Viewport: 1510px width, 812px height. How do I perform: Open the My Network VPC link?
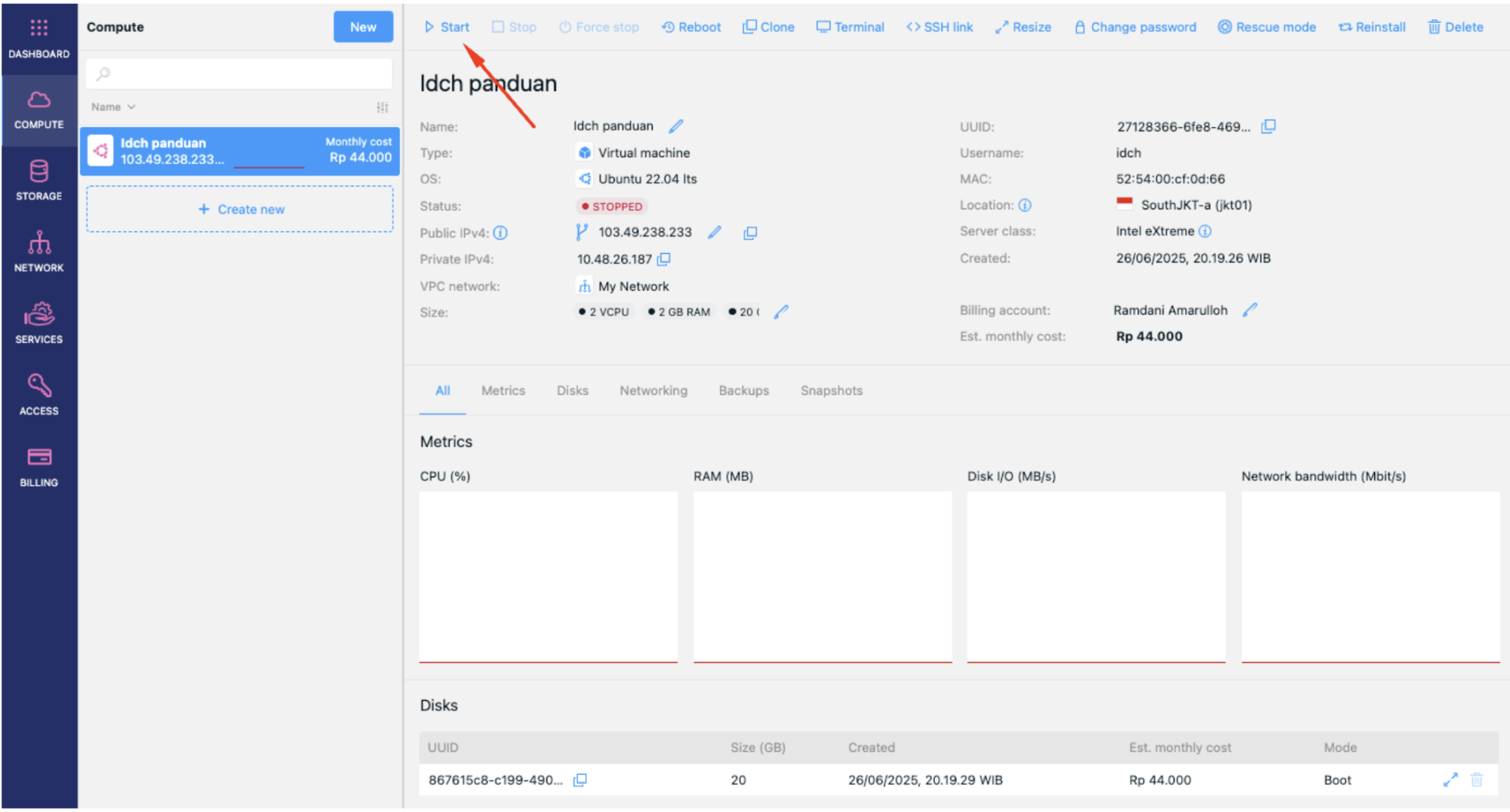[x=633, y=286]
